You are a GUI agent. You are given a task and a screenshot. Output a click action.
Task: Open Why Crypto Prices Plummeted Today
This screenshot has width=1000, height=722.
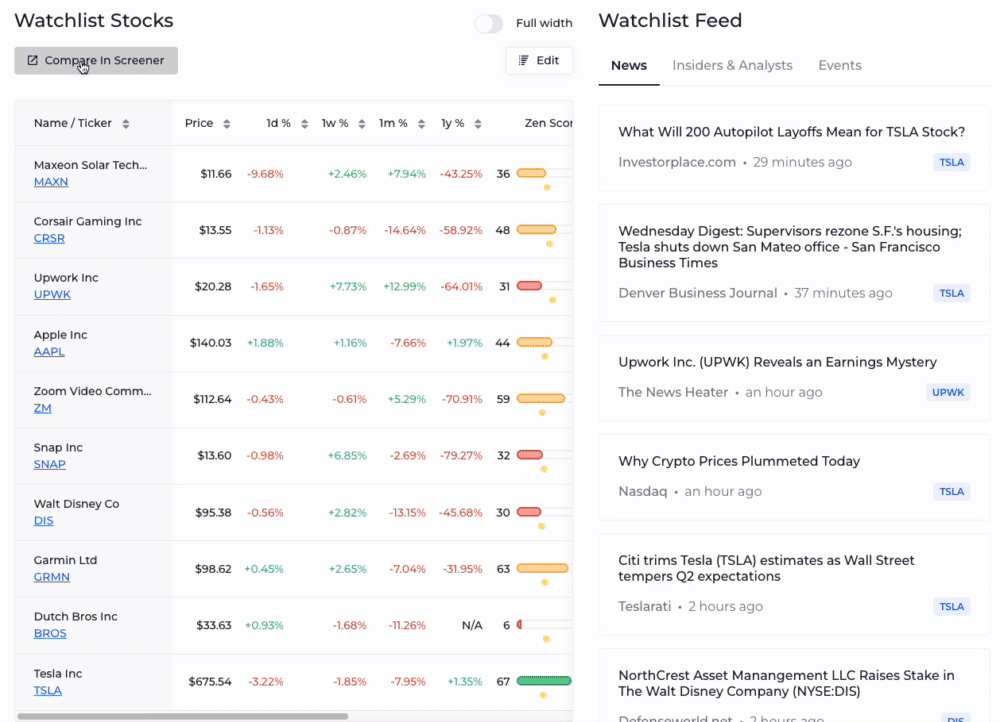point(739,461)
